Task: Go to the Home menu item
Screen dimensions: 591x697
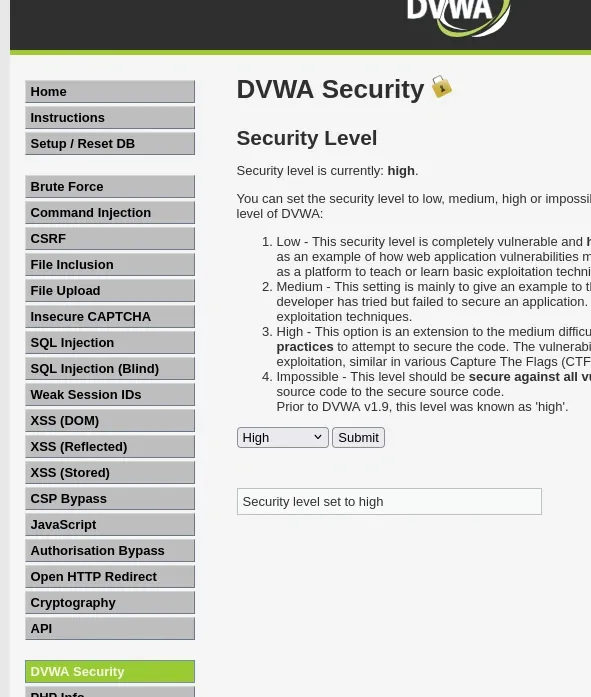Action: (x=110, y=92)
